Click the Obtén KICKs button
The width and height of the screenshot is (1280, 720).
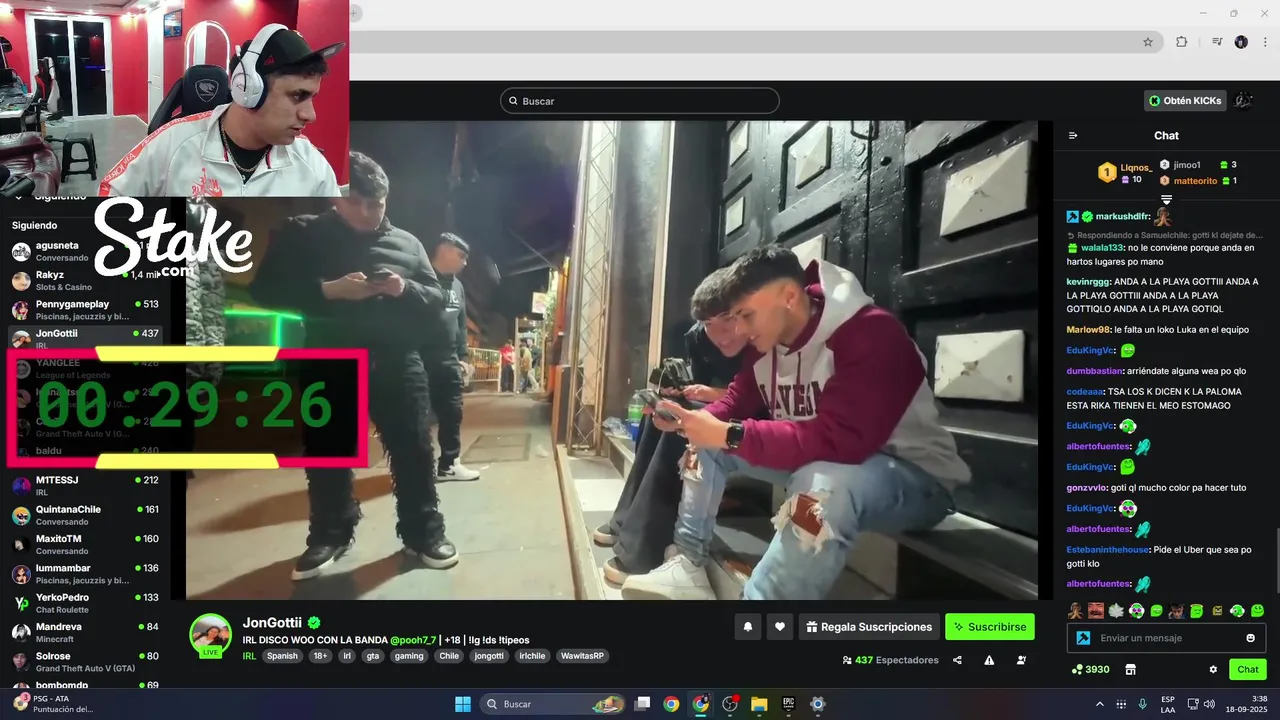1185,100
